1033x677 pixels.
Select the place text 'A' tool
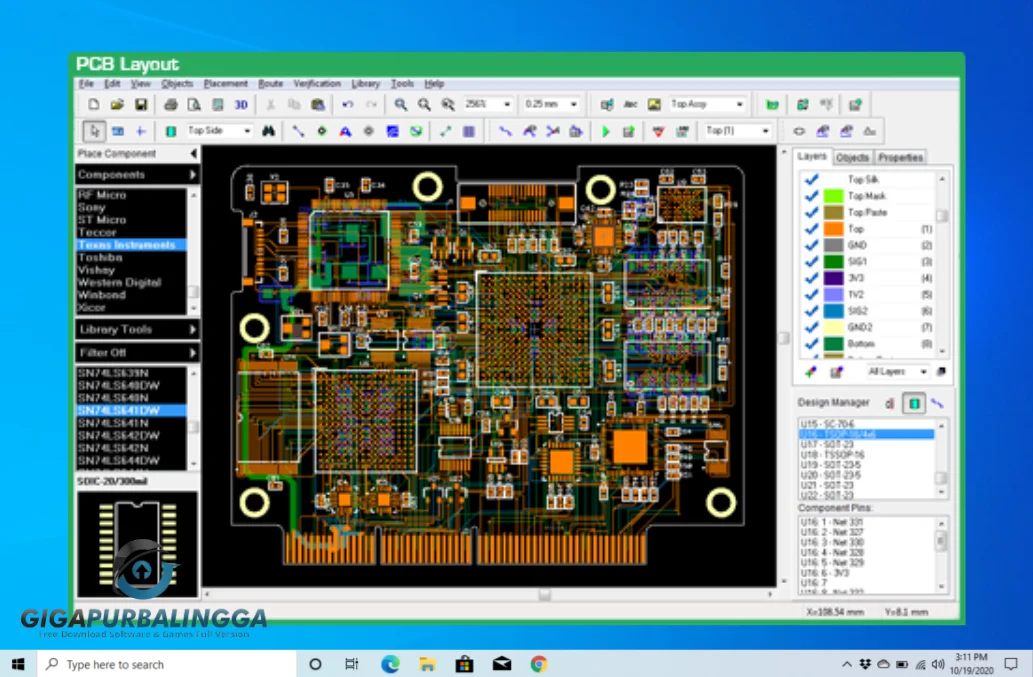pyautogui.click(x=345, y=131)
